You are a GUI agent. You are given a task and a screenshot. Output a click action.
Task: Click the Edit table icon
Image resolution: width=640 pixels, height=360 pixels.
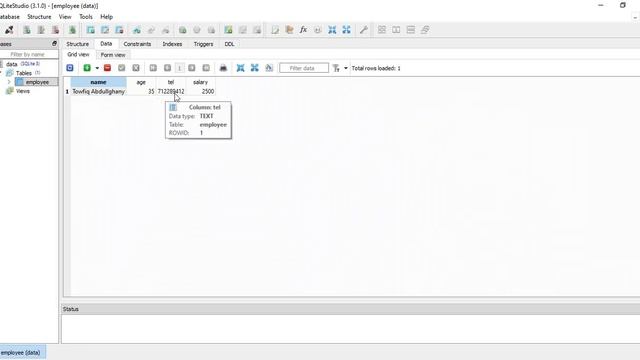click(x=105, y=30)
